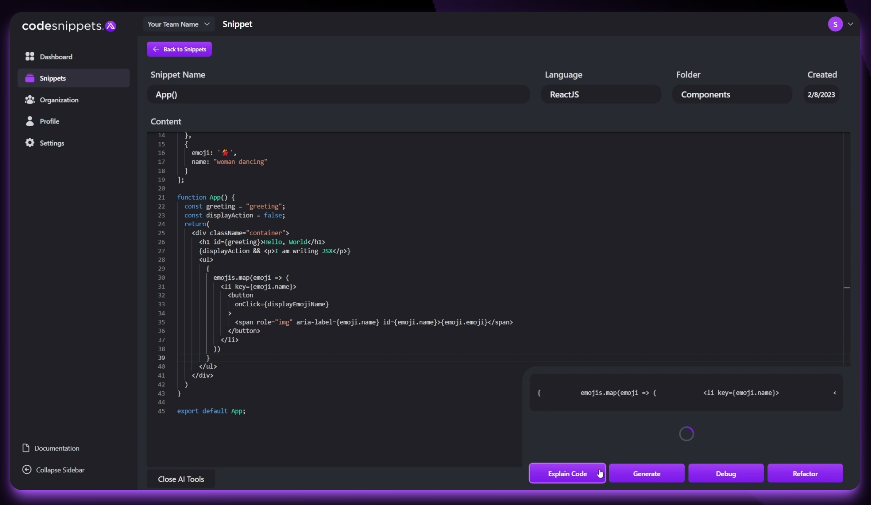Click the Organization people icon
The width and height of the screenshot is (871, 505).
click(30, 100)
